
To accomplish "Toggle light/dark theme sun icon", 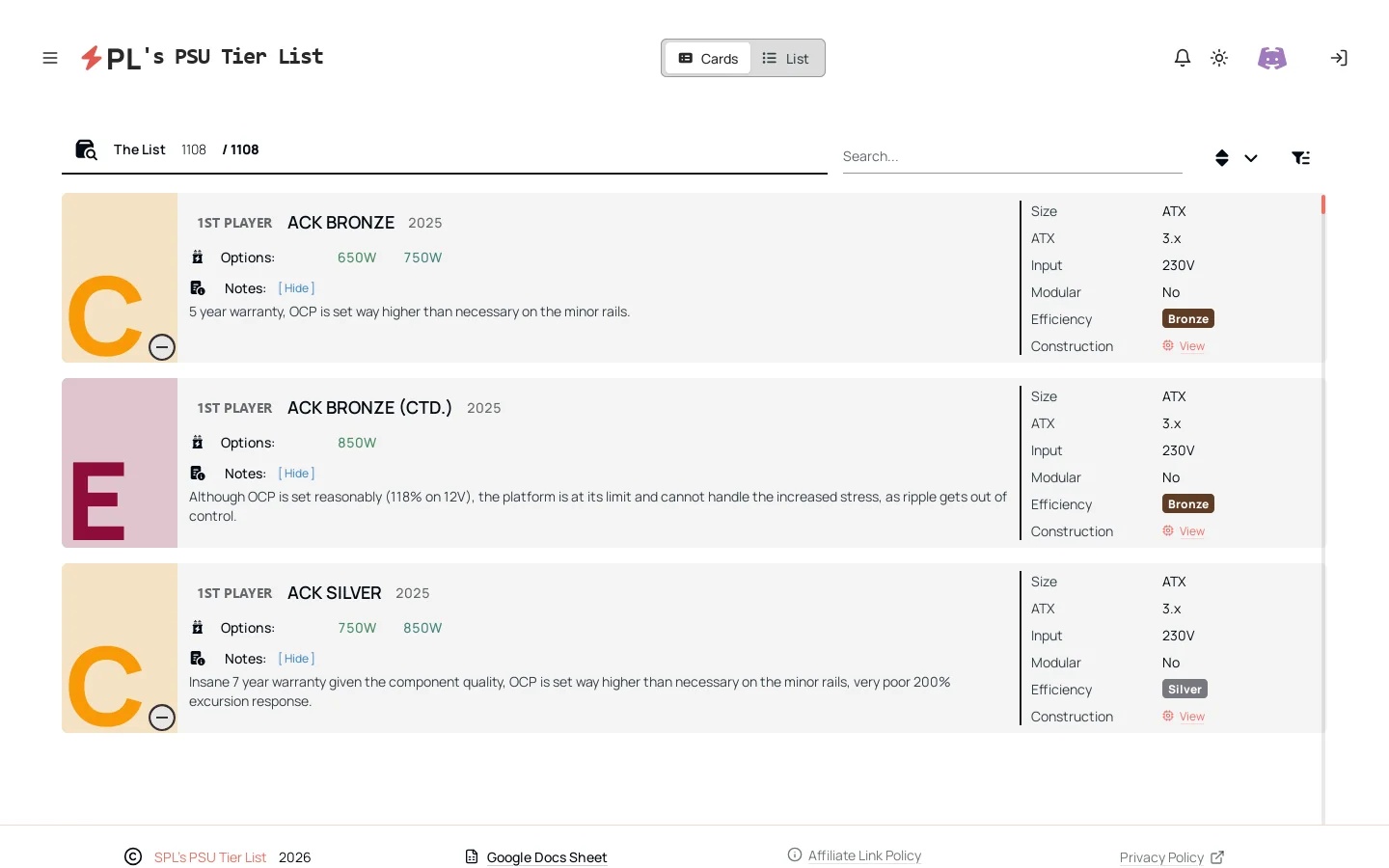I will click(1219, 58).
